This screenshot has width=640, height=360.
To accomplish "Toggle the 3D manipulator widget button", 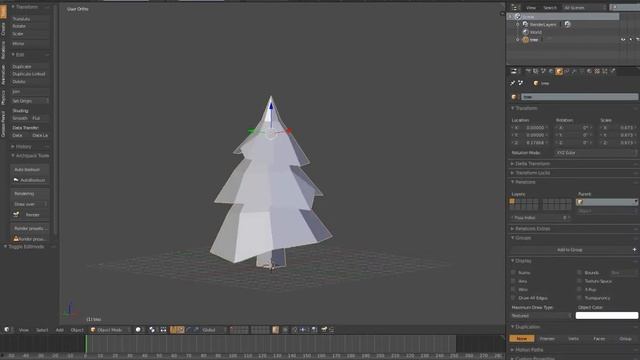I will pos(173,330).
